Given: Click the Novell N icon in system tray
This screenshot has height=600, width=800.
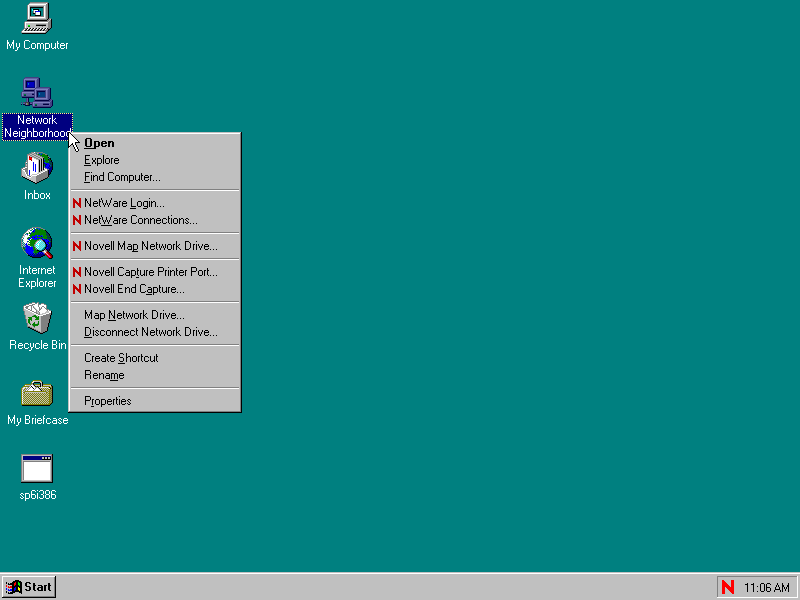Looking at the screenshot, I should [x=728, y=587].
